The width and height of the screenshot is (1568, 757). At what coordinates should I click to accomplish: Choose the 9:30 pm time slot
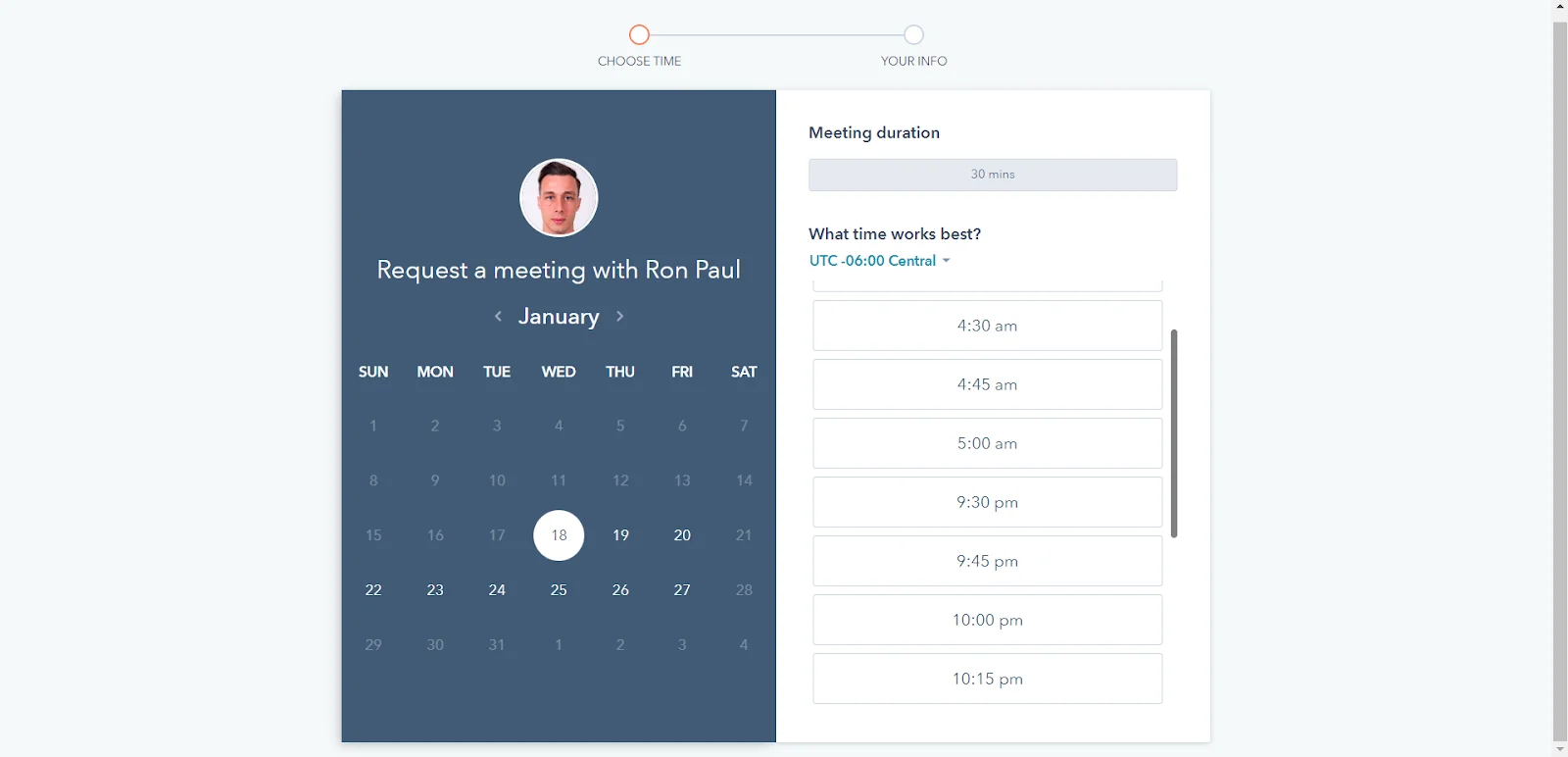(987, 502)
